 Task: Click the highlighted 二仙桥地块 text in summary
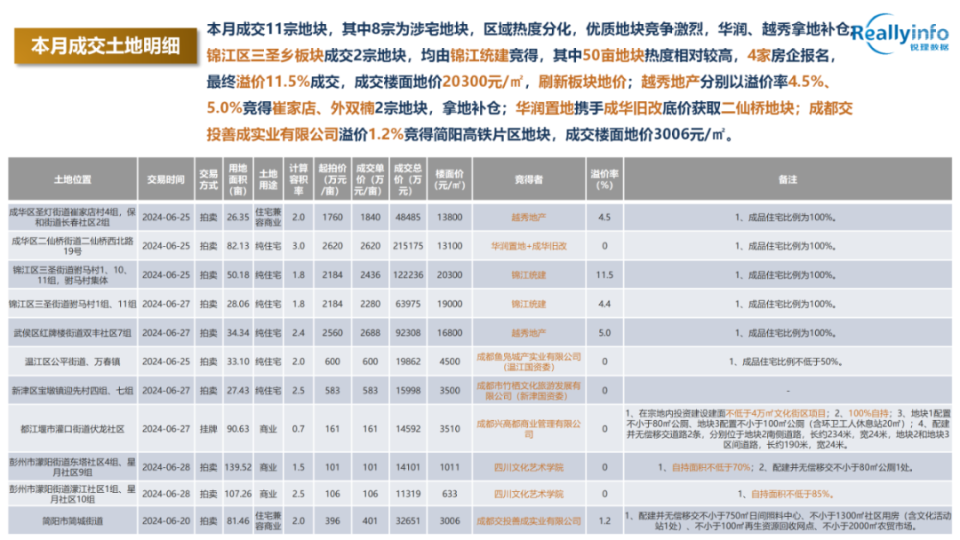[758, 108]
